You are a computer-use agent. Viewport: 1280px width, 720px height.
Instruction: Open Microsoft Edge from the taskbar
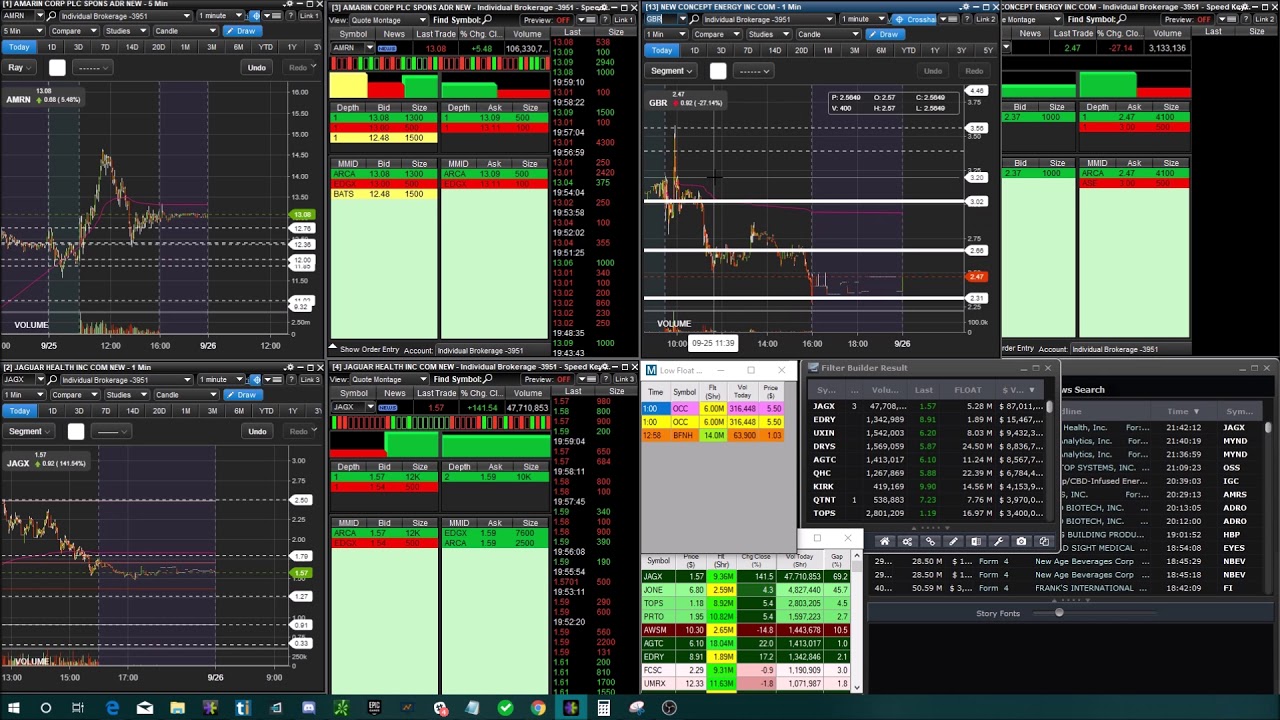coord(112,708)
